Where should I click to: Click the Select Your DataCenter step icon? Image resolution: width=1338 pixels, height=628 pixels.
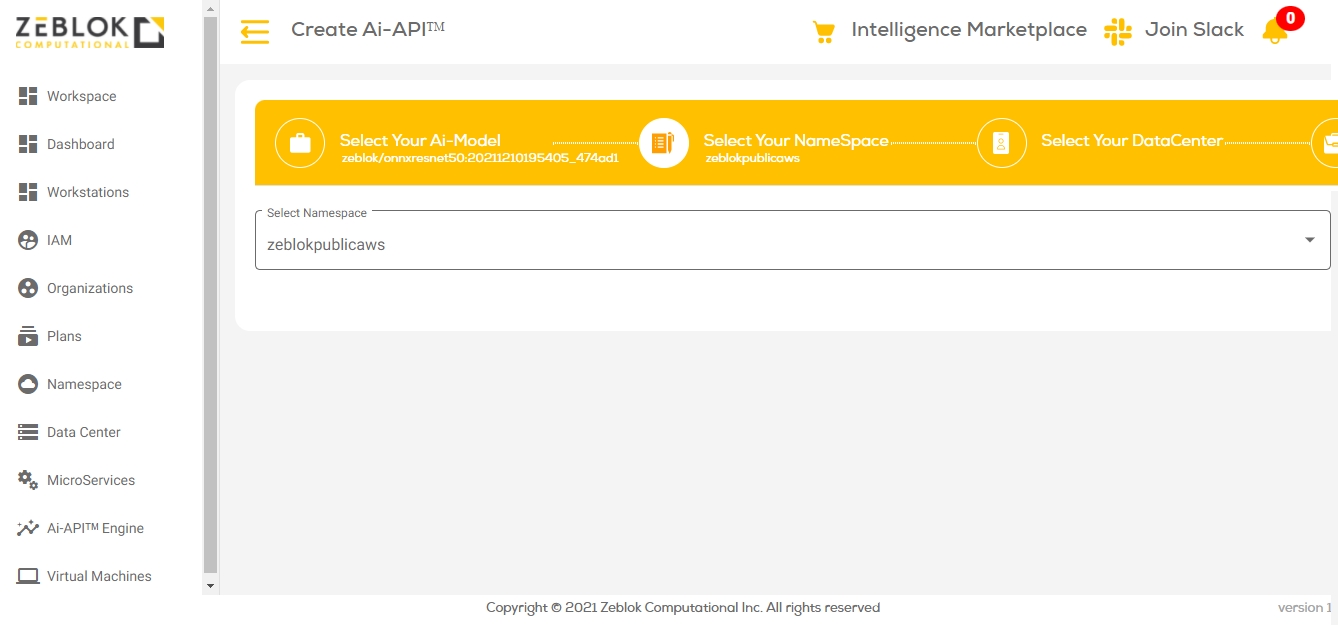[x=1001, y=143]
